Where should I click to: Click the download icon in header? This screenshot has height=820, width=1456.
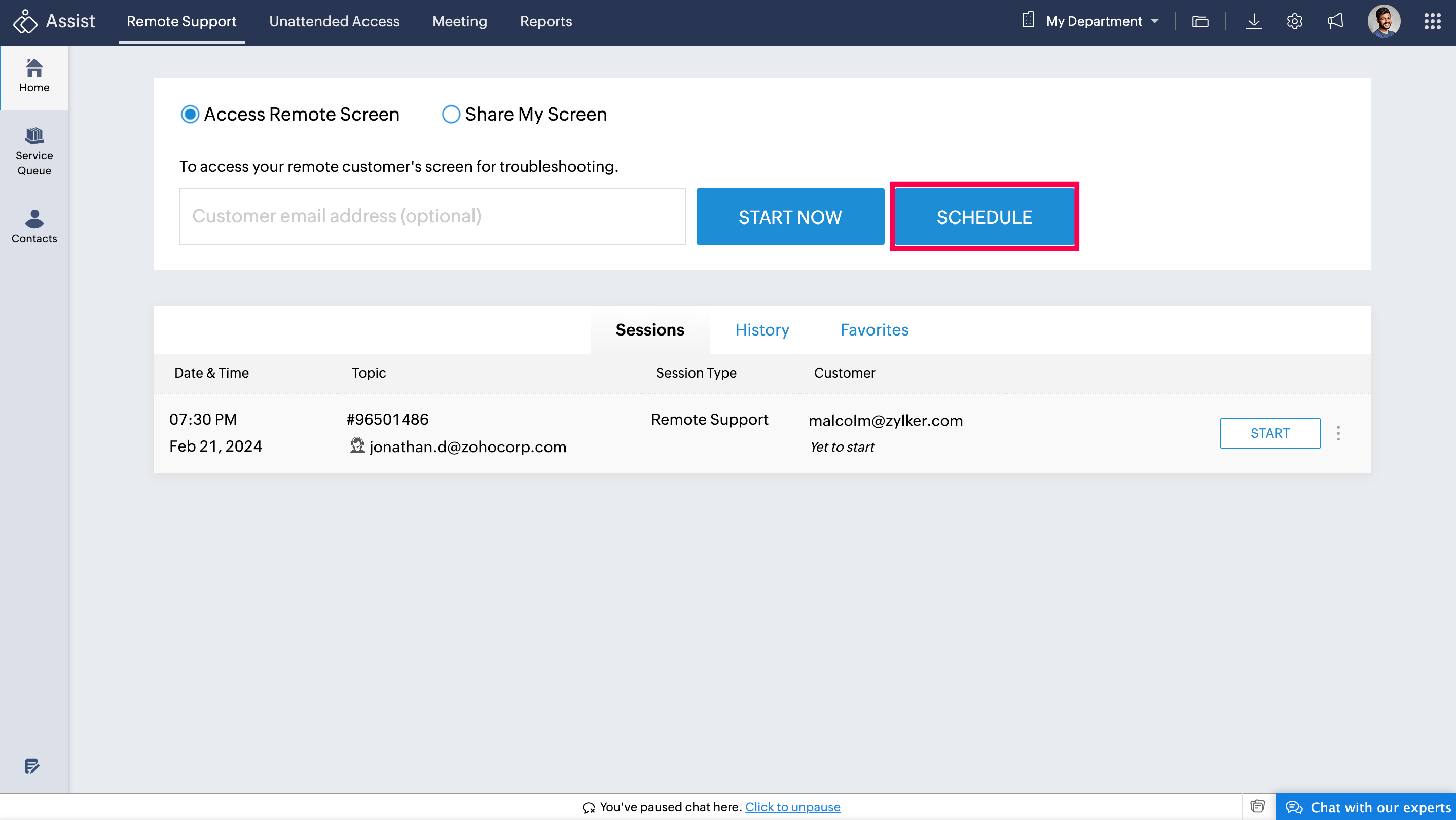[1254, 21]
